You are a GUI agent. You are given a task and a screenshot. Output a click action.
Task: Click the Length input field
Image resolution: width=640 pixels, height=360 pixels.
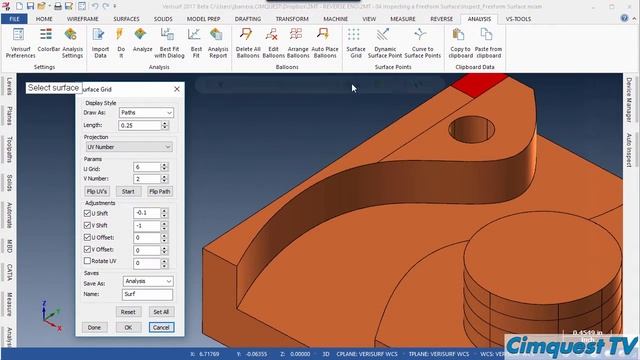coord(140,125)
